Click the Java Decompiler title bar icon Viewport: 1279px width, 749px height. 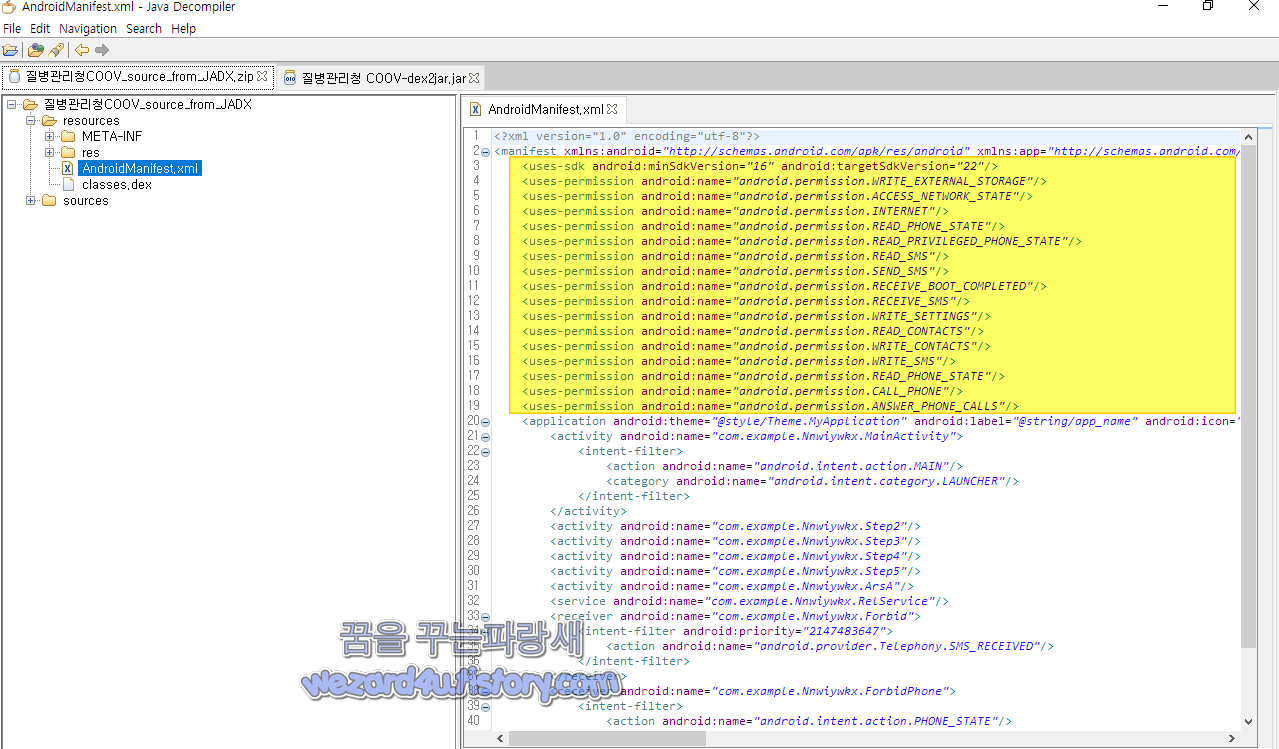click(9, 7)
